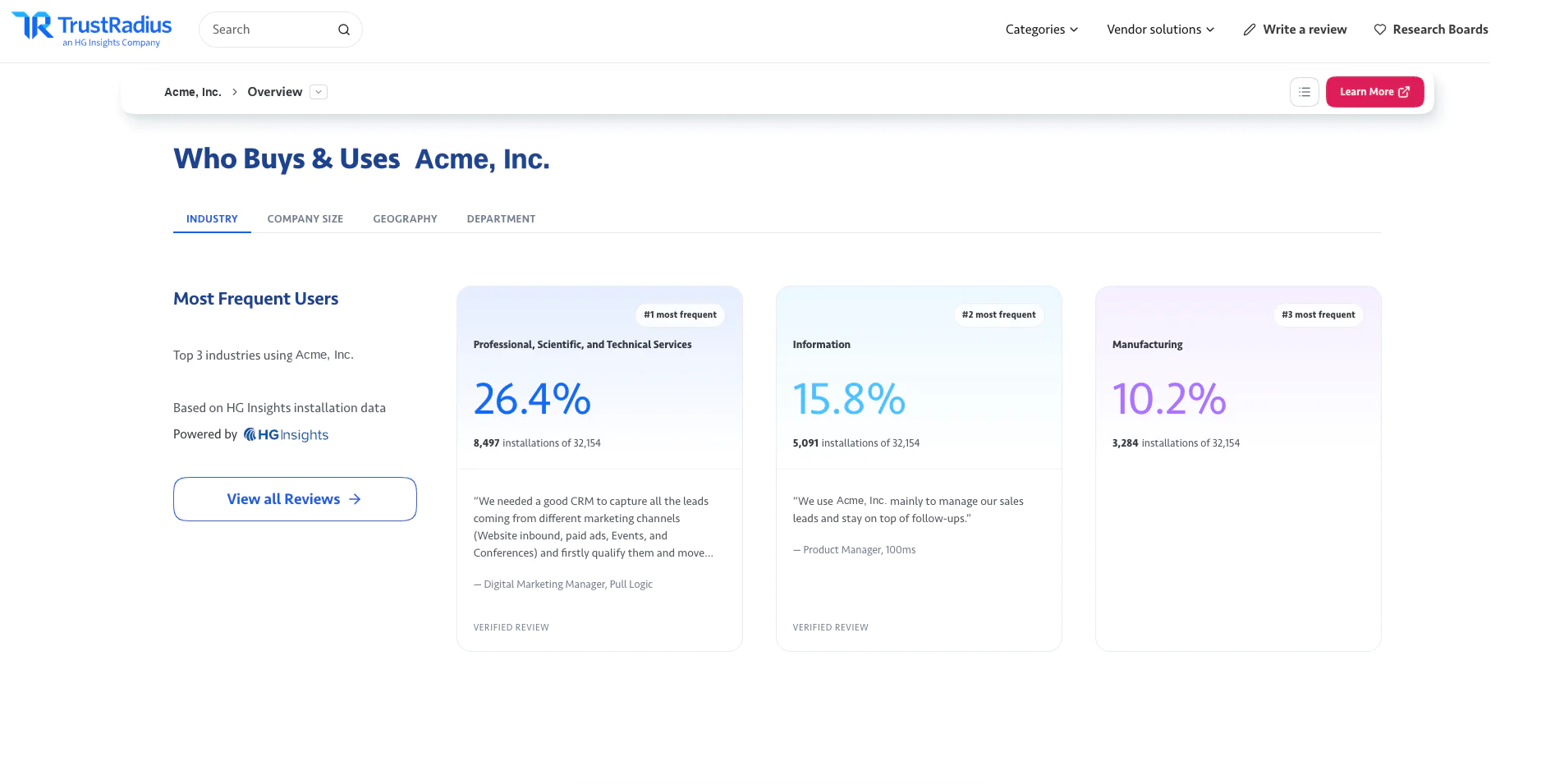Click the #2 most frequent badge

tap(998, 315)
